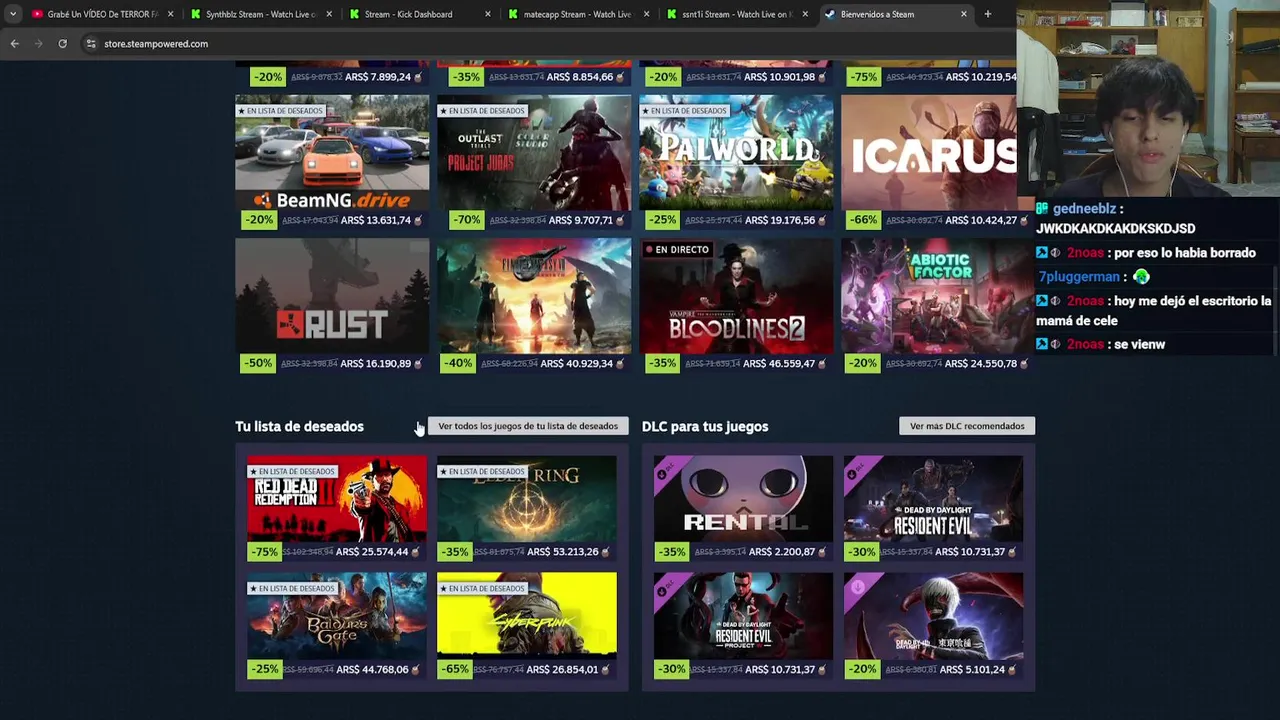Screen dimensions: 1280x720
Task: Click 'EN LISTA DE DESEADOS' badge on Elden Ring
Action: 482,471
